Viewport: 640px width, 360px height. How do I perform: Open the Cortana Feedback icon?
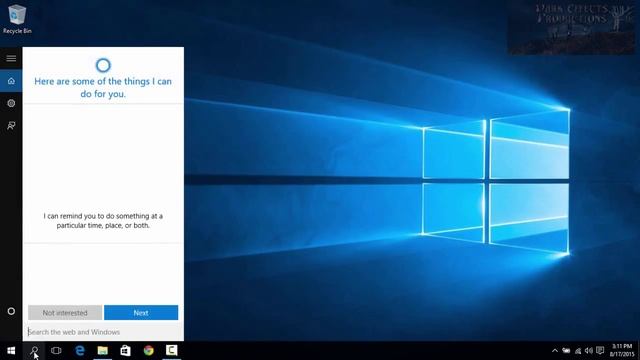point(11,125)
